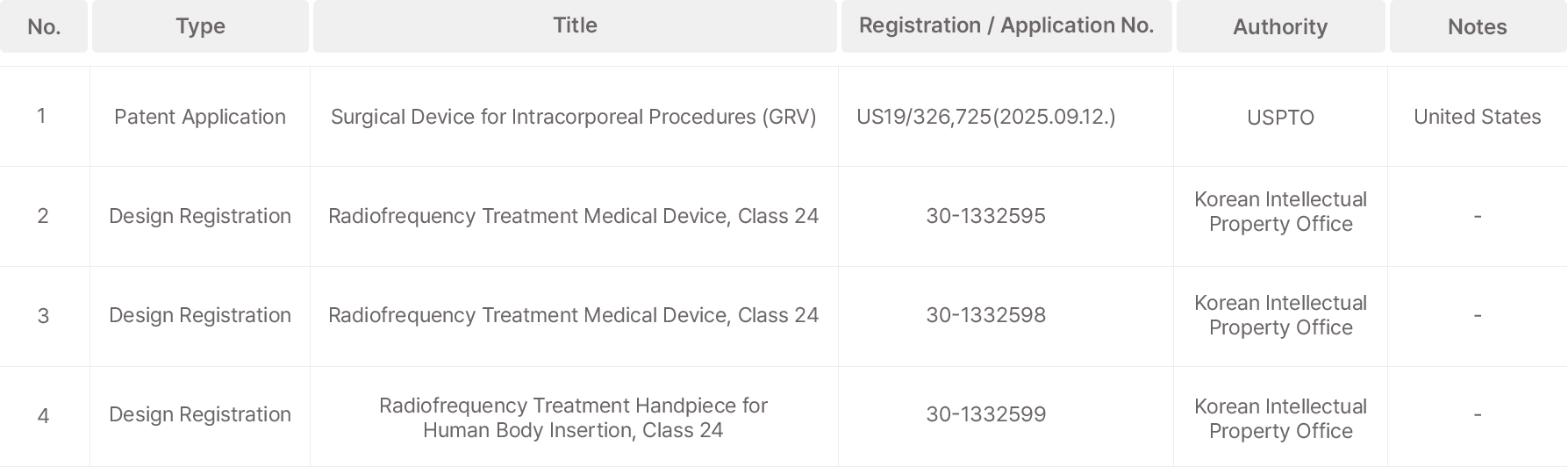Image resolution: width=1568 pixels, height=467 pixels.
Task: Select the Patent Application type cell
Action: 200,117
